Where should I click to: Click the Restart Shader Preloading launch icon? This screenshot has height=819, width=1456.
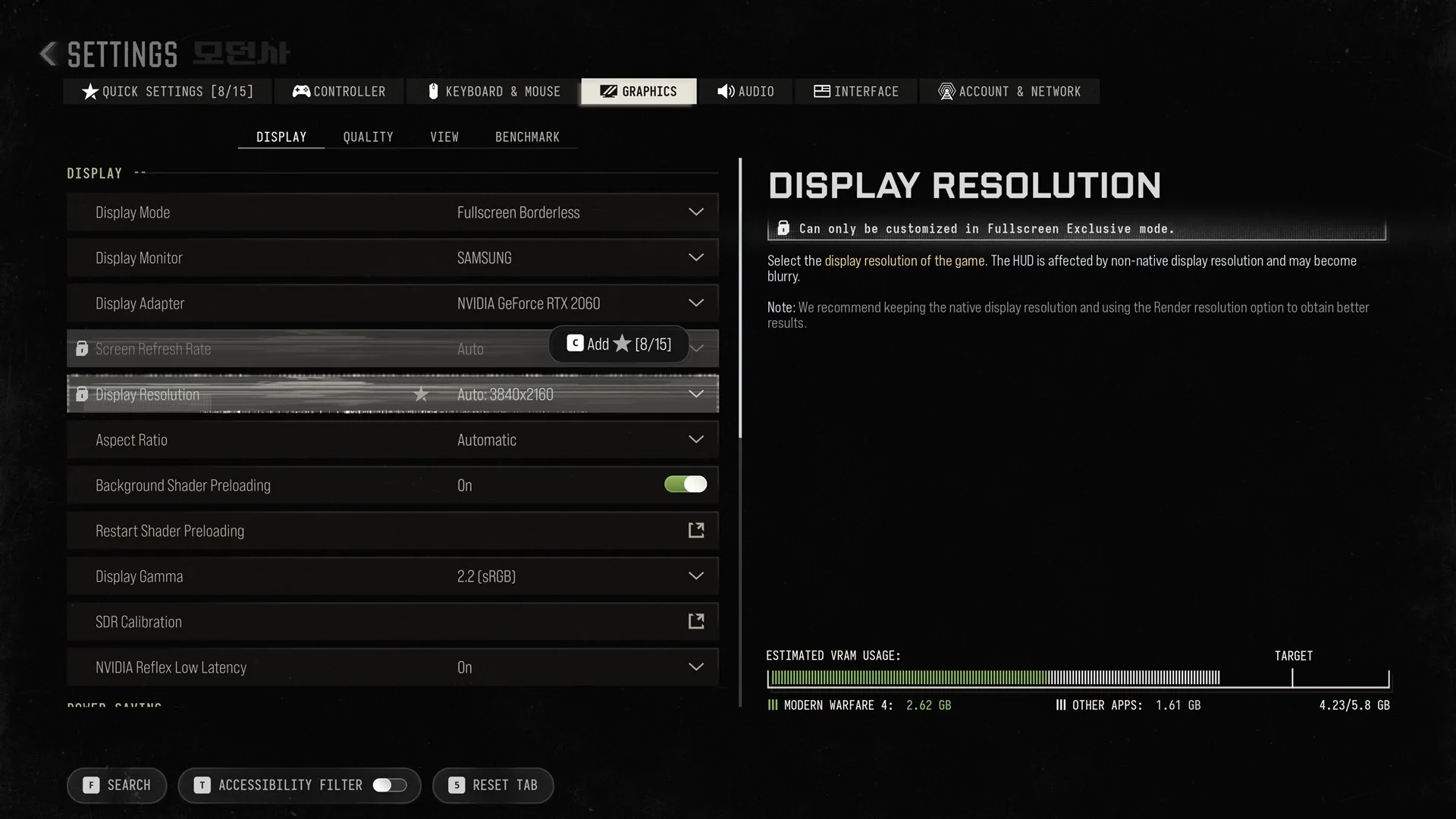point(696,530)
